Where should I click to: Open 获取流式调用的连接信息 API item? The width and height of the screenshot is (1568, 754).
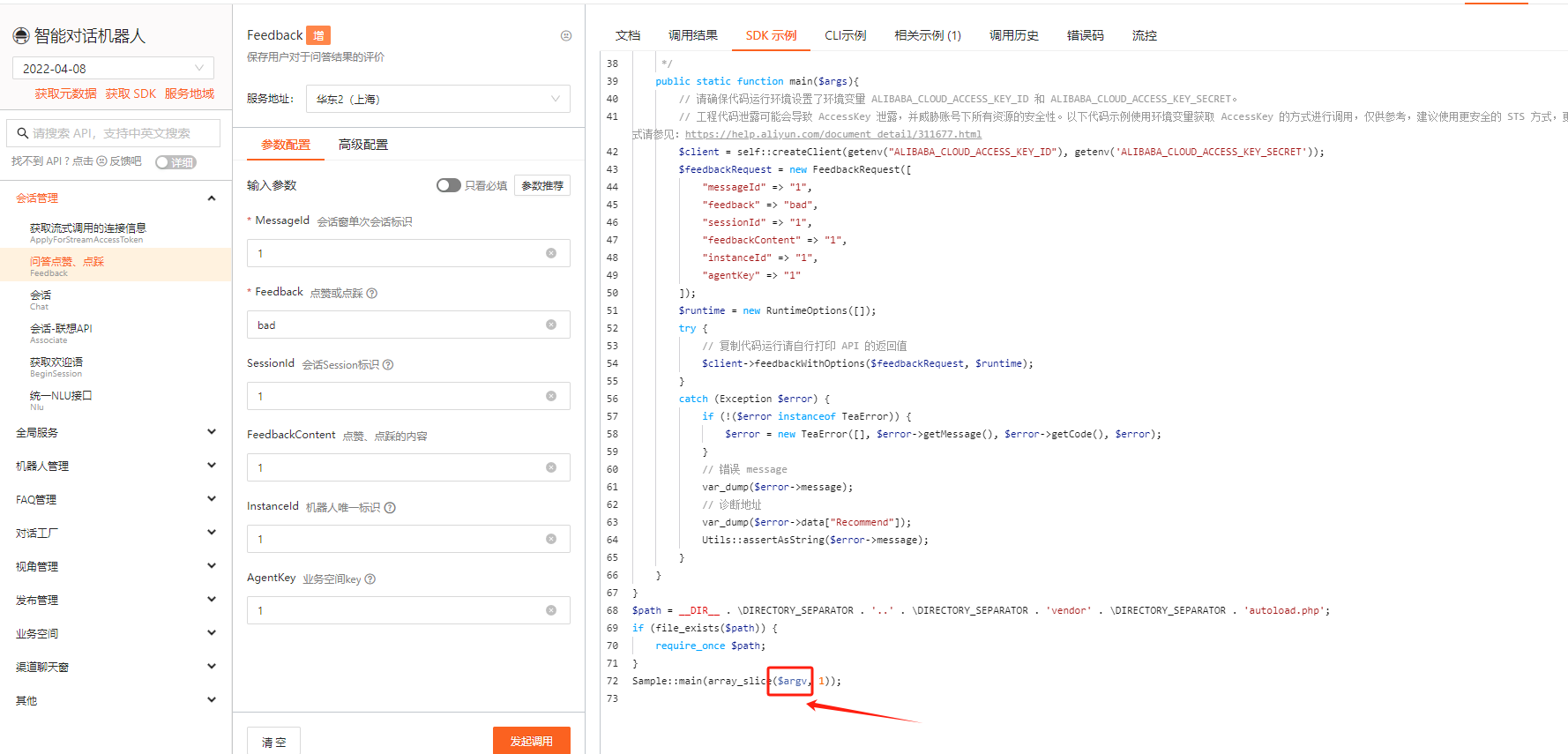(x=116, y=233)
